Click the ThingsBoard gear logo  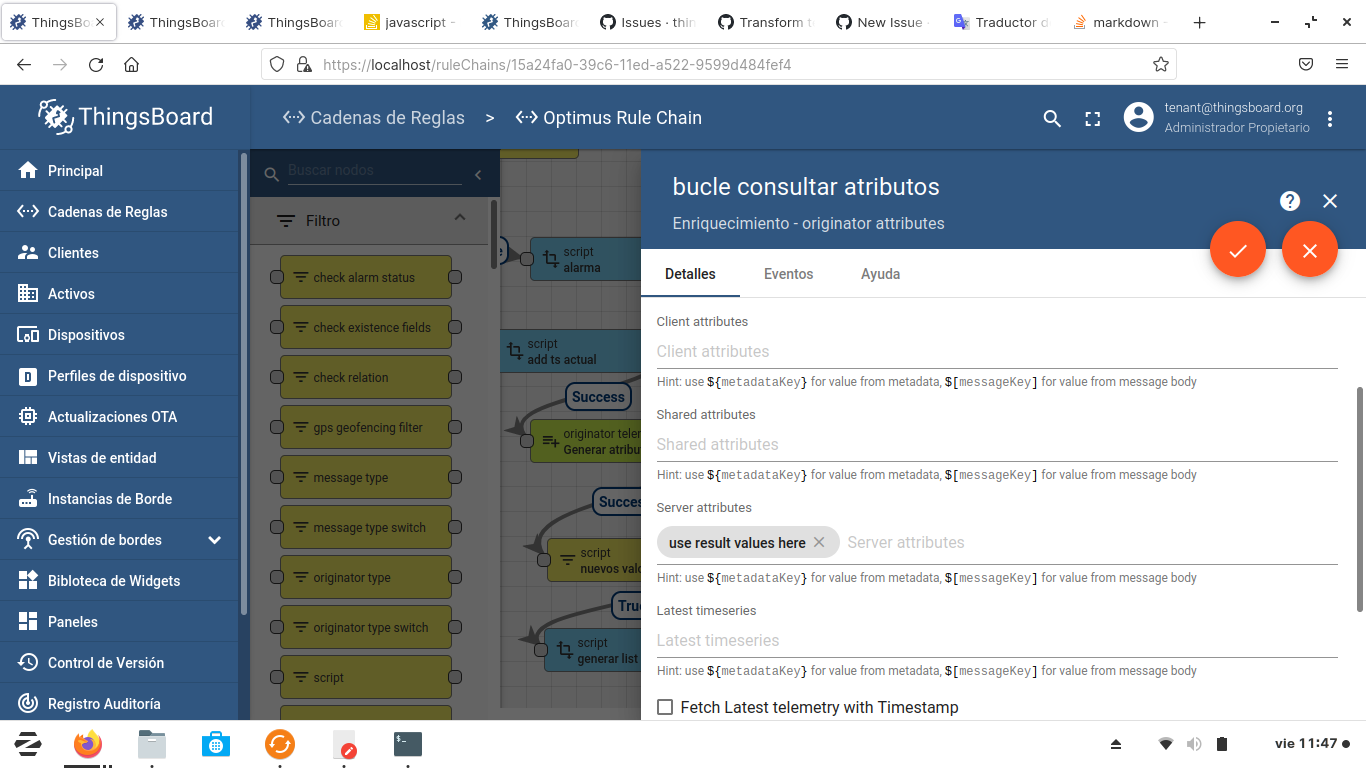55,116
